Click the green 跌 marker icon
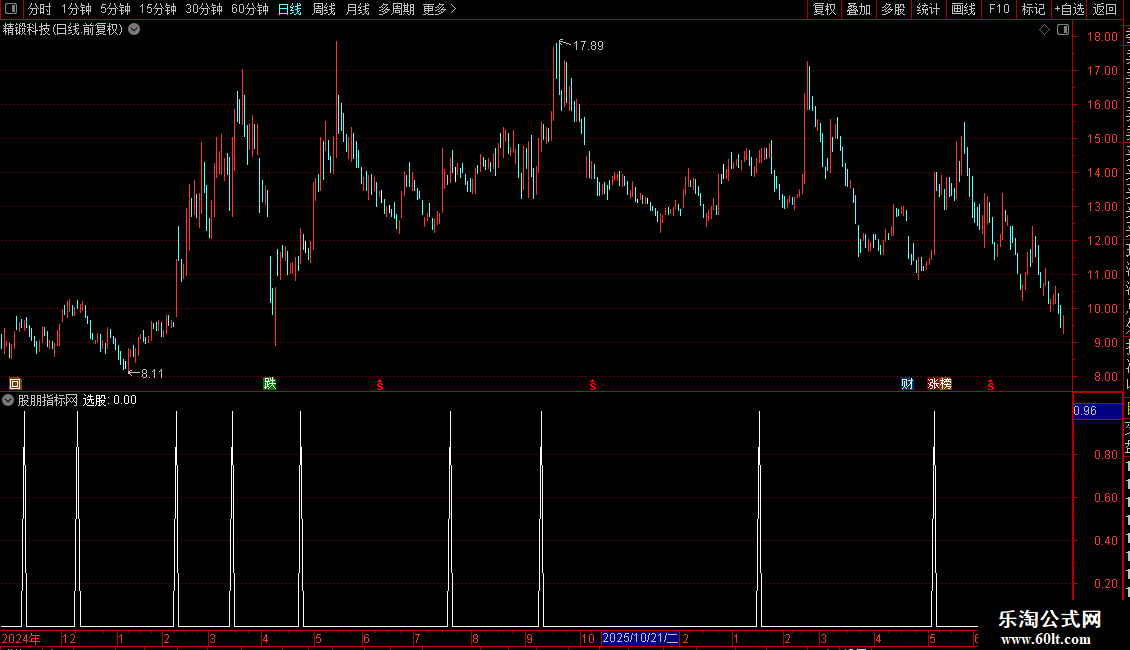Screen dimensions: 1130x650 click(x=270, y=383)
